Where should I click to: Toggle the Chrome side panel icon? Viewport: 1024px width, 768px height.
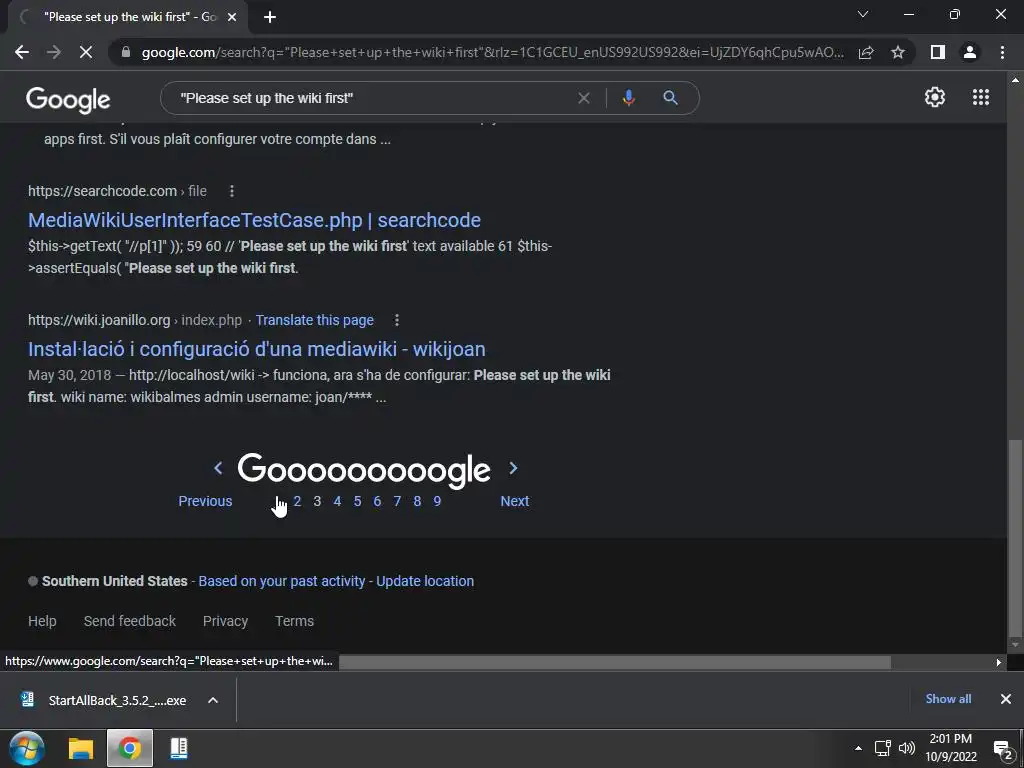point(938,52)
